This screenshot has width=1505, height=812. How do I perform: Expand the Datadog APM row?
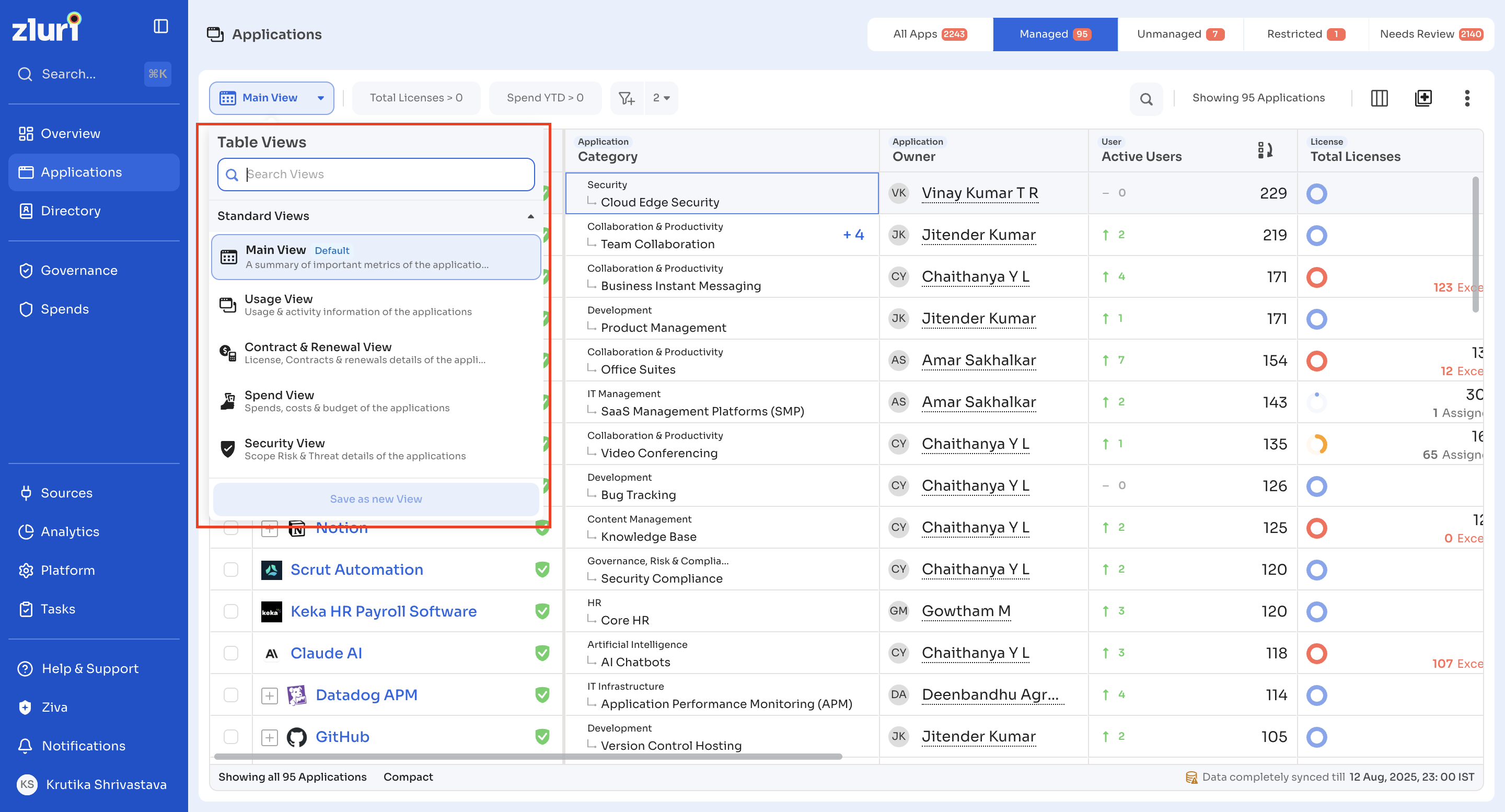269,696
